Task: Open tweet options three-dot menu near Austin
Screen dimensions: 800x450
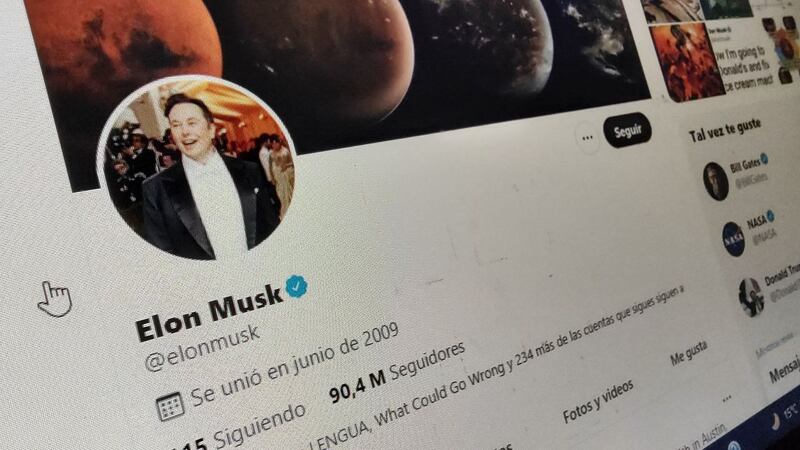Action: coord(727,398)
